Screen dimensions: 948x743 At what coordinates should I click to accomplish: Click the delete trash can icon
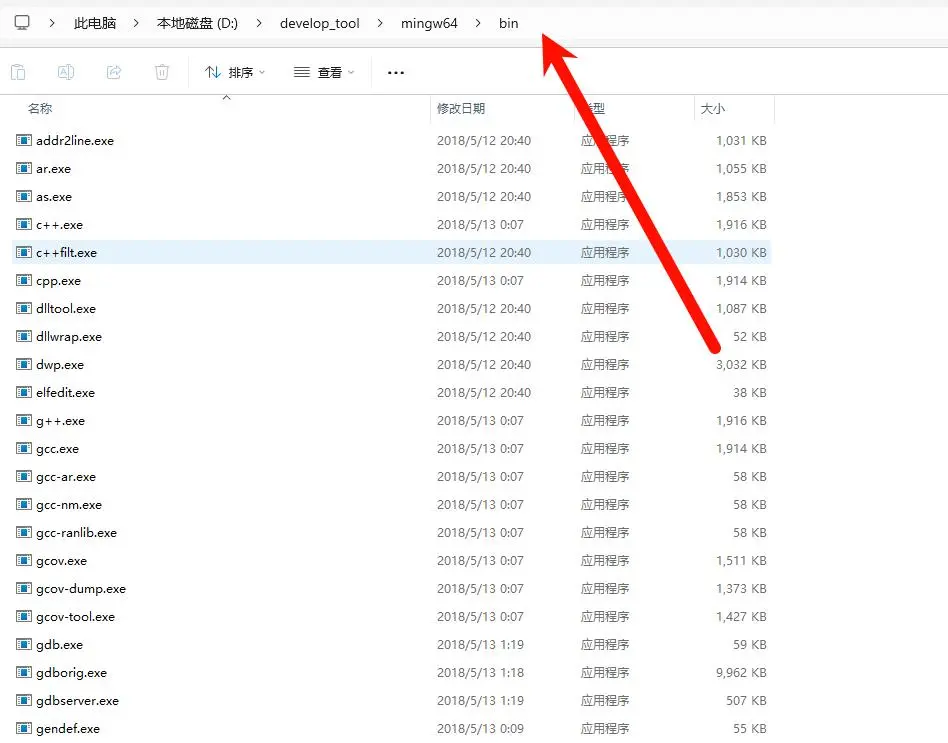point(162,73)
